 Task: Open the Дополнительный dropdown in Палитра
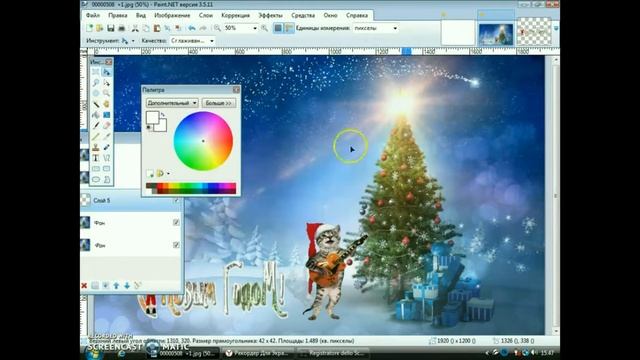coord(172,103)
